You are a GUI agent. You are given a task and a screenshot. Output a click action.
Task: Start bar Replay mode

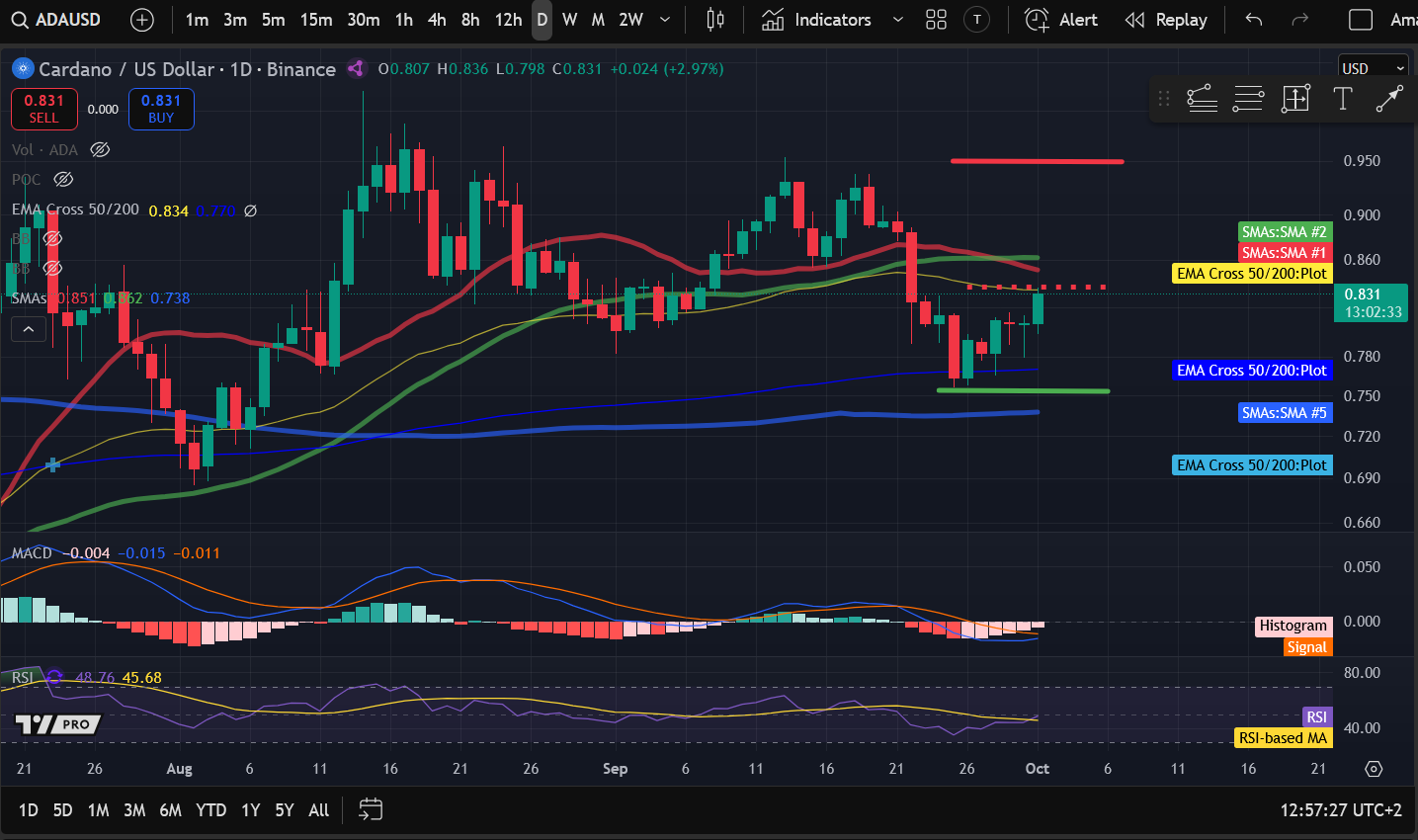[1166, 20]
